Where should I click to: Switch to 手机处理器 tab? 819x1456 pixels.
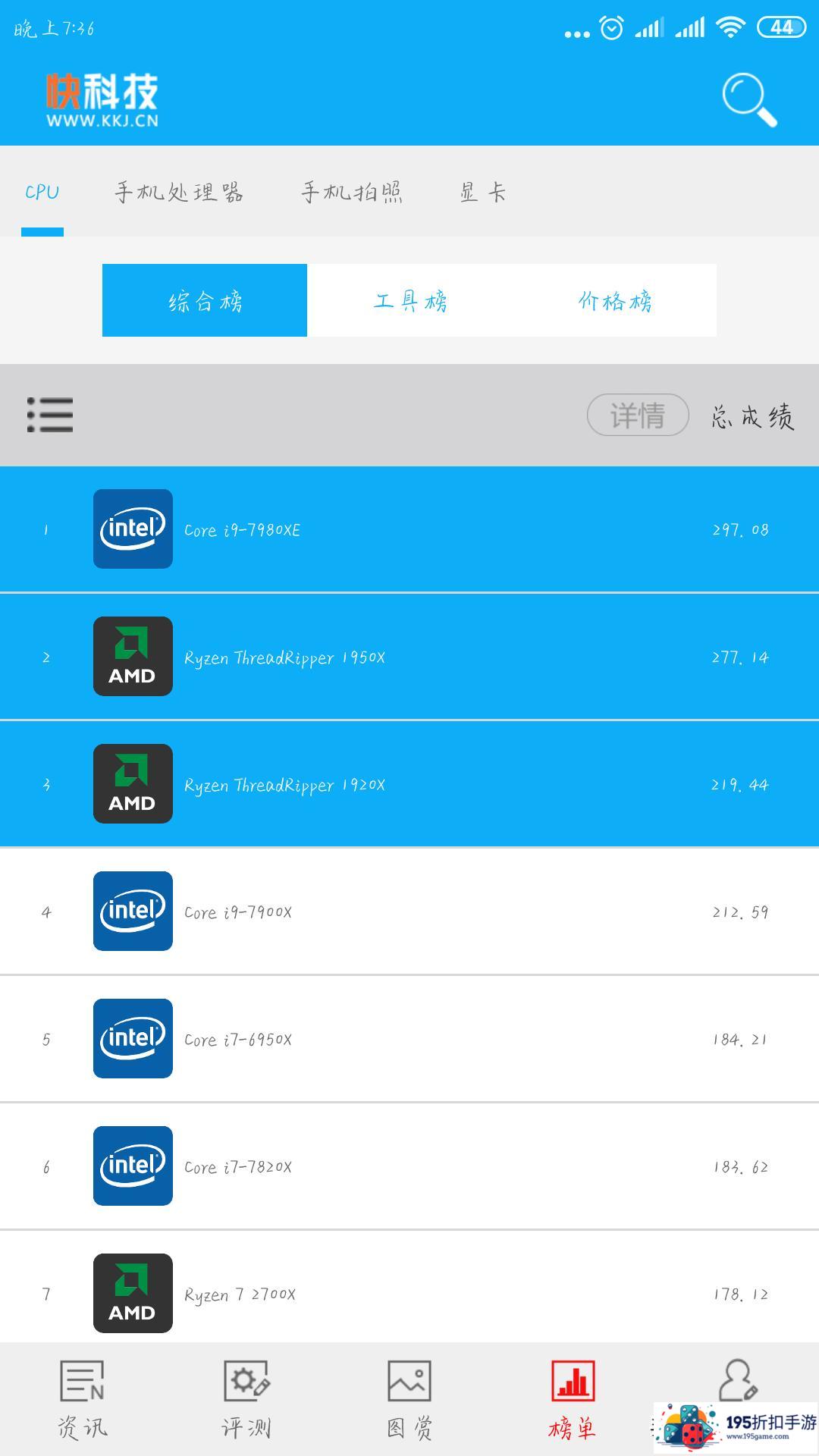pos(179,192)
